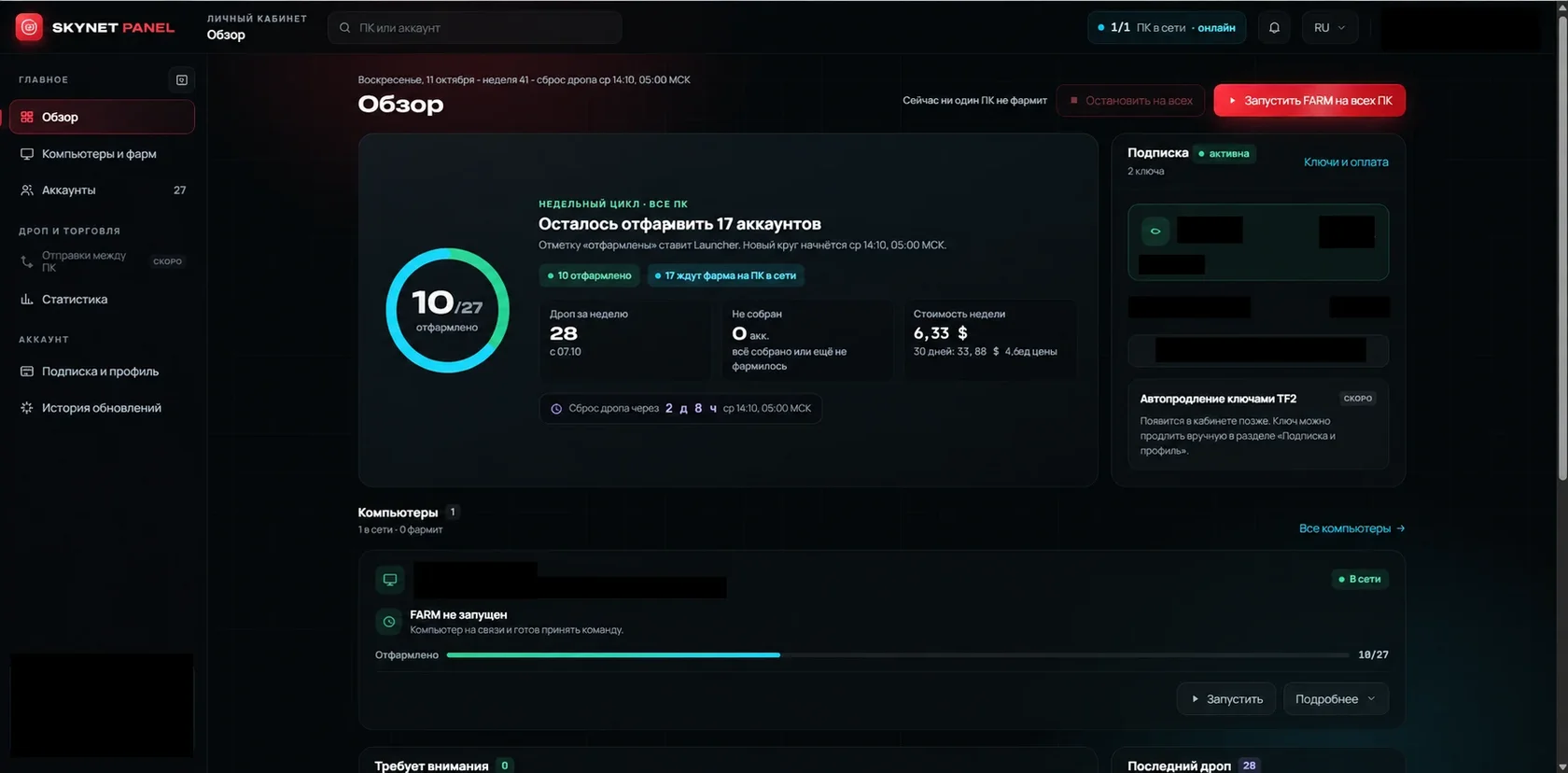
Task: Click the Не собран stat card
Action: (x=806, y=340)
